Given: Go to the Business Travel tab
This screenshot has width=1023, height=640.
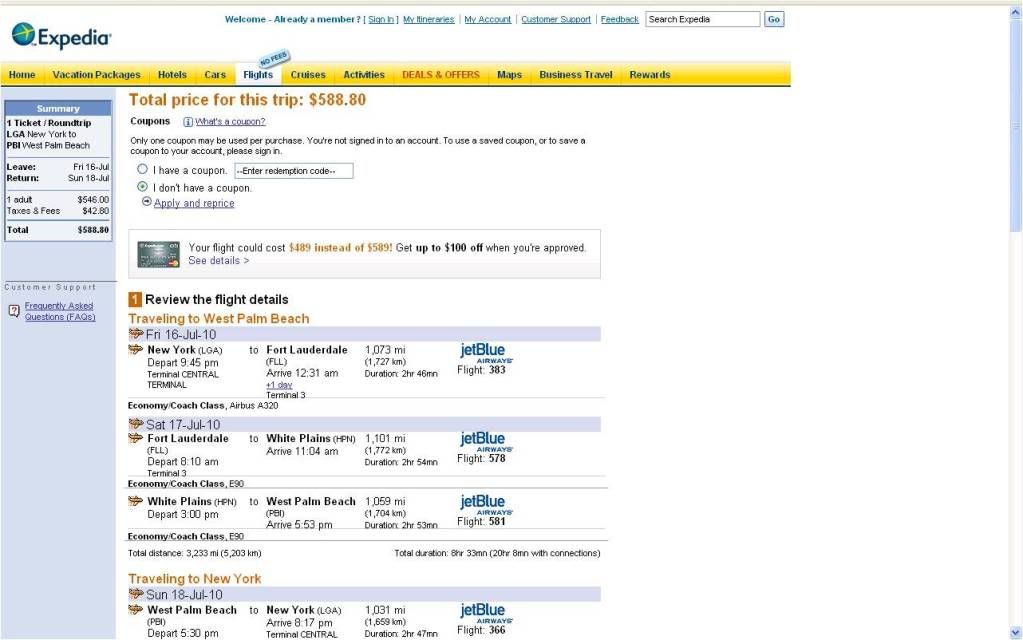Looking at the screenshot, I should [x=576, y=75].
